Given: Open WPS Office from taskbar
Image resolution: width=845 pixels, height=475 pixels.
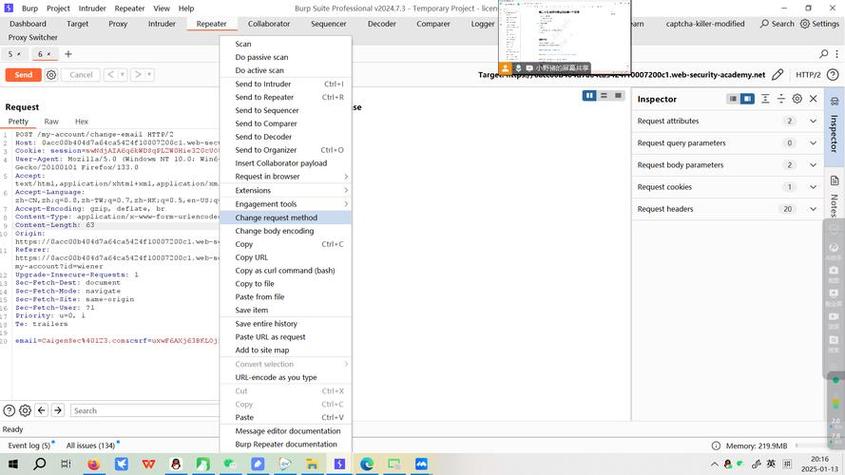Looking at the screenshot, I should pos(149,464).
